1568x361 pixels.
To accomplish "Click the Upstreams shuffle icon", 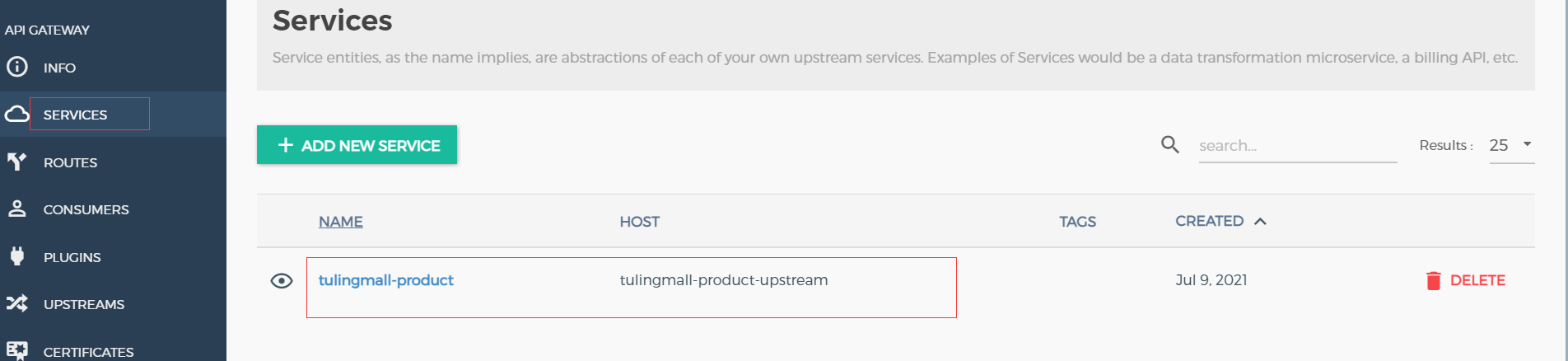I will click(17, 303).
